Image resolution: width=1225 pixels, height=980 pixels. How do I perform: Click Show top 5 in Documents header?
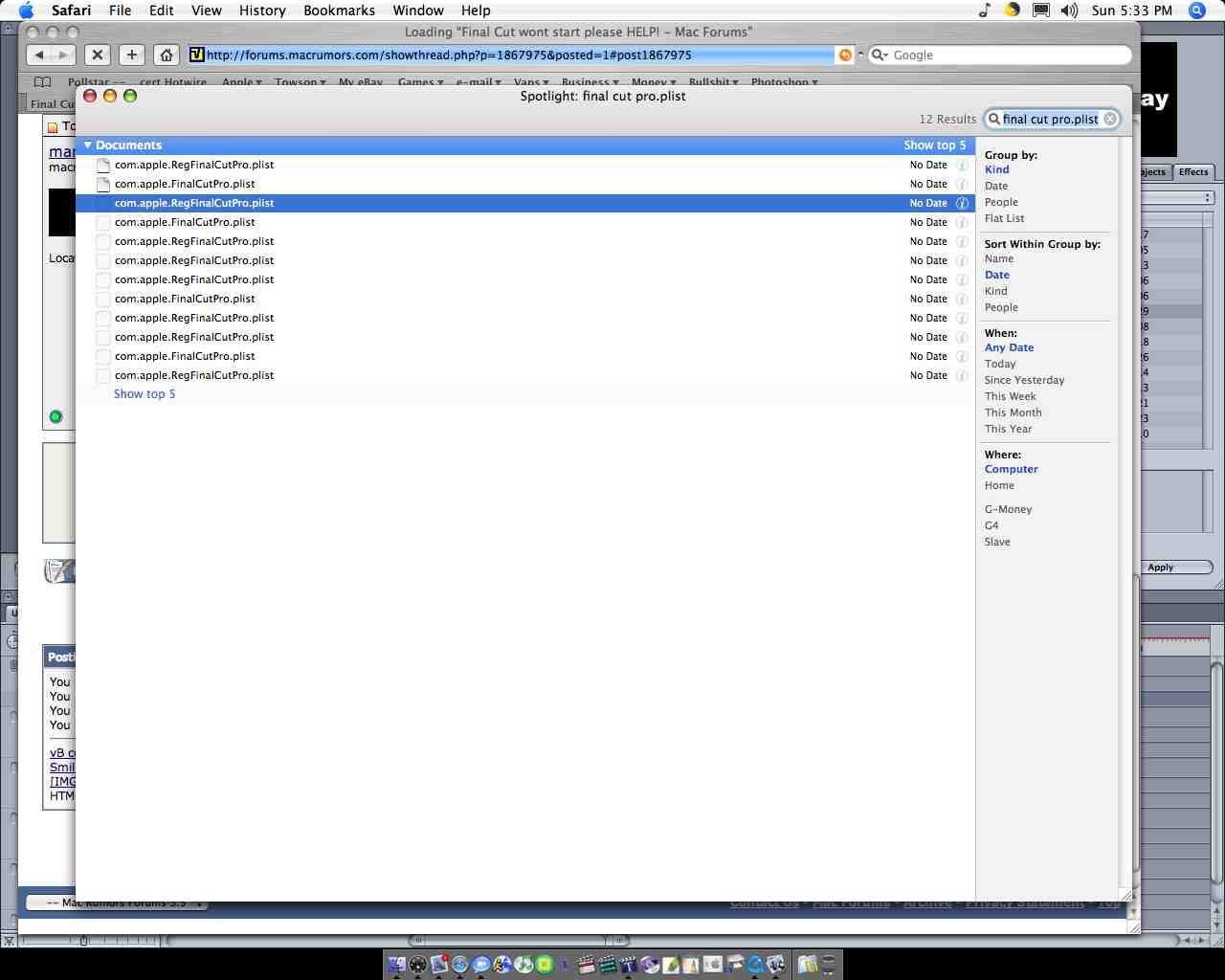tap(934, 145)
